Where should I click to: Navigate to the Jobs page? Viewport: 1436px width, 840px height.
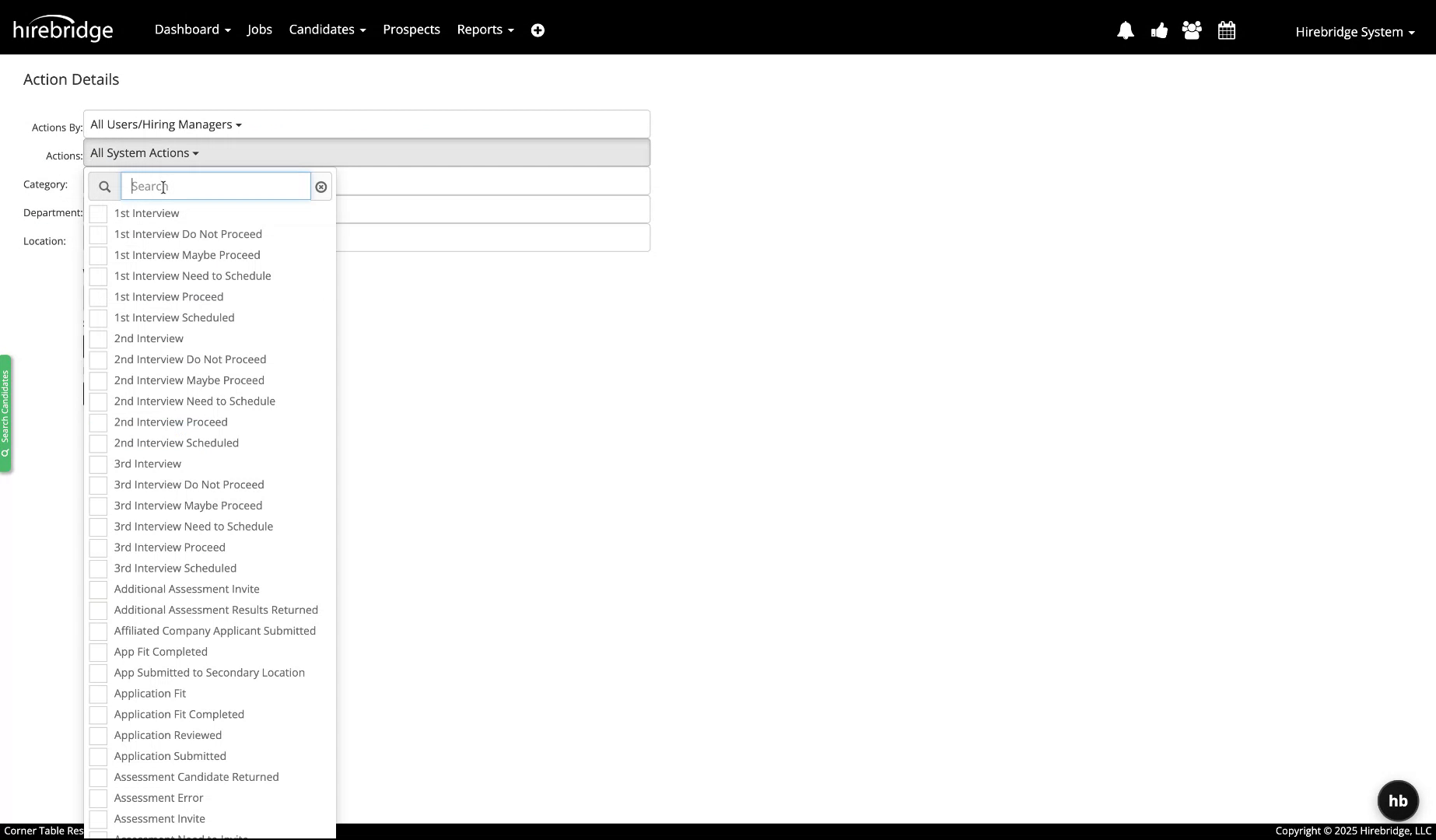pyautogui.click(x=259, y=30)
